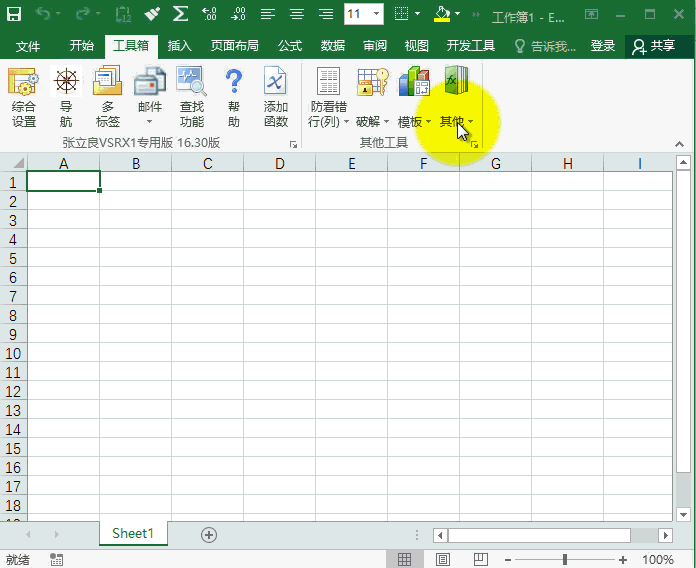The width and height of the screenshot is (696, 568).
Task: Open the 导航 navigation wheel tool
Action: coord(66,98)
